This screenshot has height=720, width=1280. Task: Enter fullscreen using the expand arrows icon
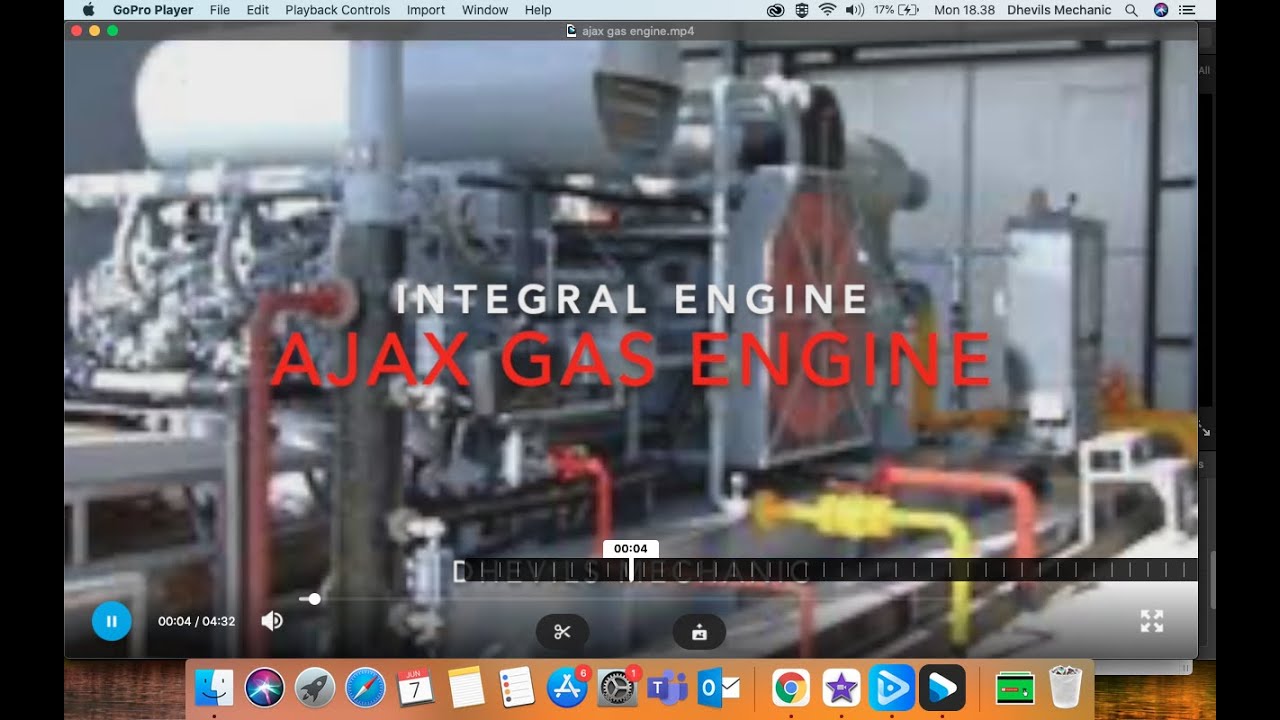[1152, 621]
